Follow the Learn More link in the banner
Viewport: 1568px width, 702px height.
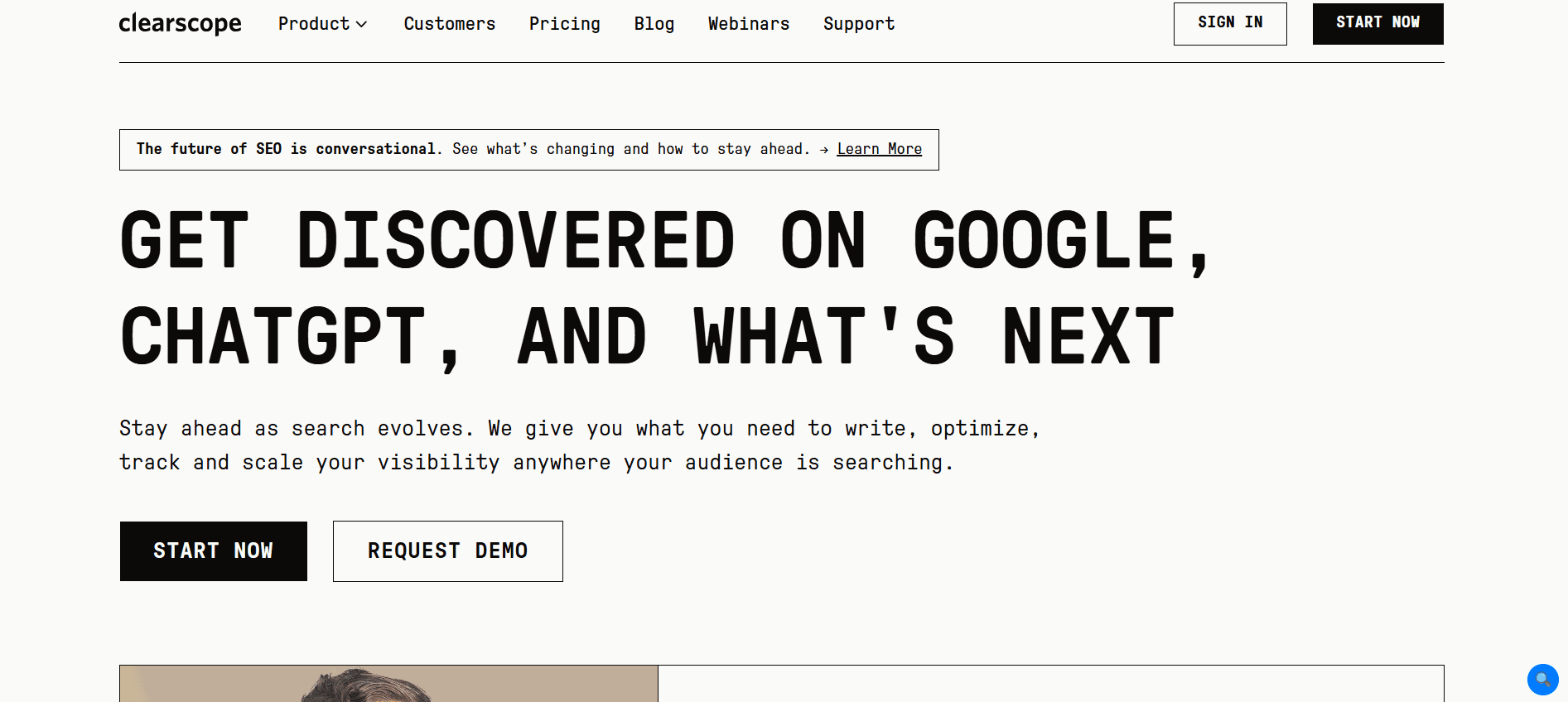pyautogui.click(x=879, y=149)
